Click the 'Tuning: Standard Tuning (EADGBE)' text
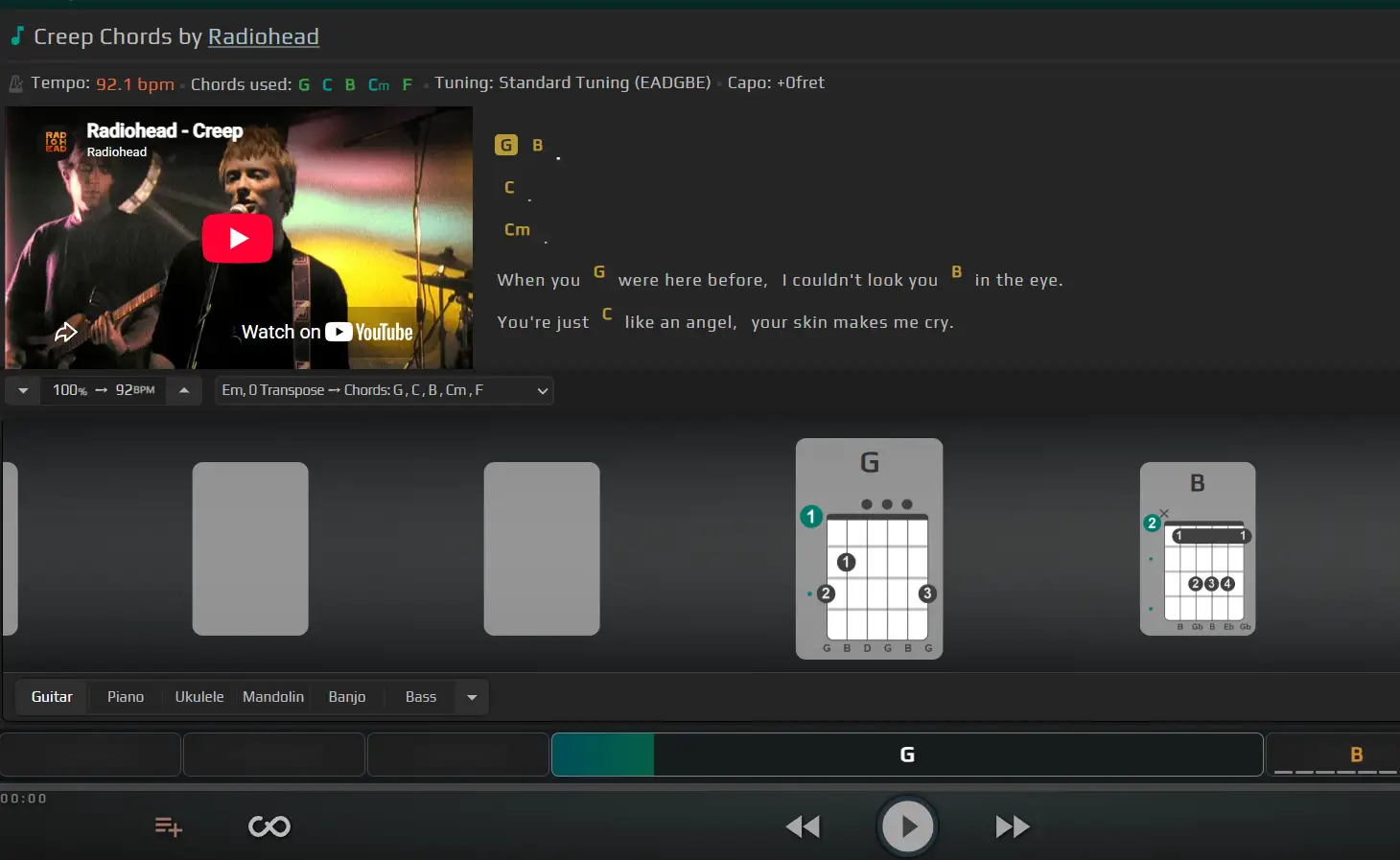The image size is (1400, 860). pos(572,82)
